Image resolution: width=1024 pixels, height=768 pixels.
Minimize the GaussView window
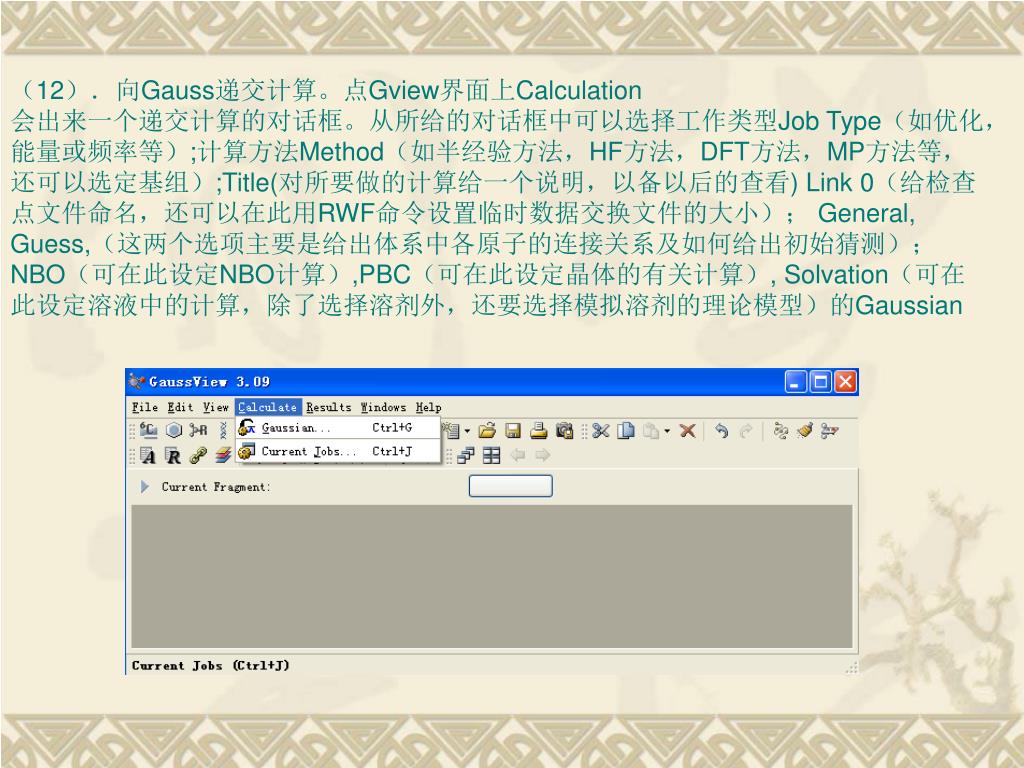[795, 382]
